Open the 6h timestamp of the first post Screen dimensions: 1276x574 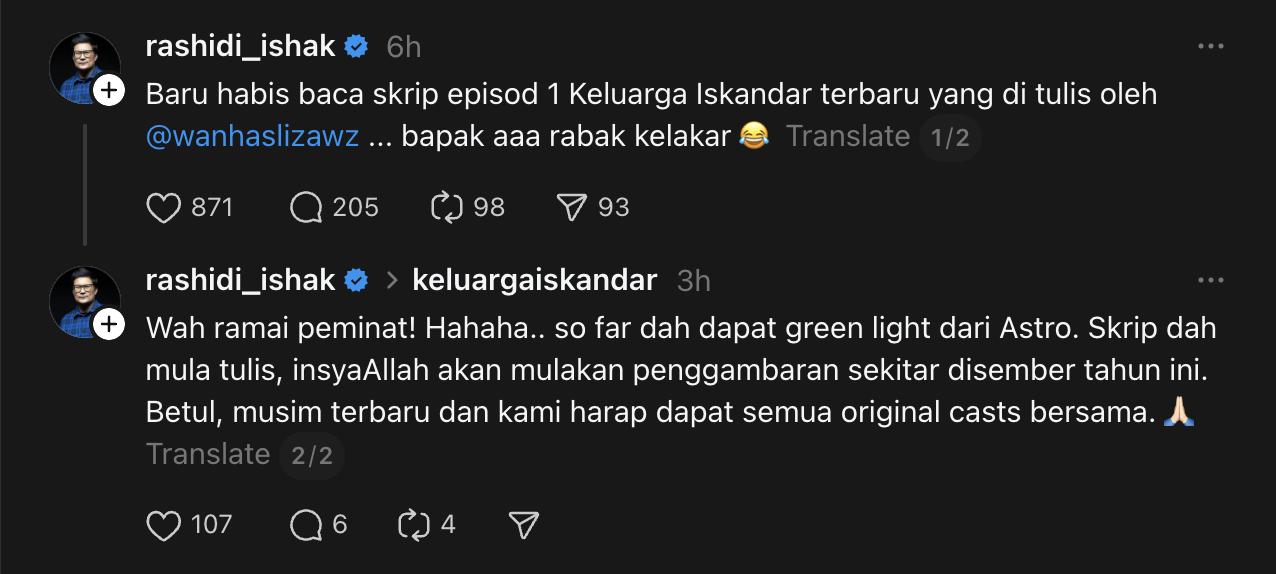(x=404, y=47)
